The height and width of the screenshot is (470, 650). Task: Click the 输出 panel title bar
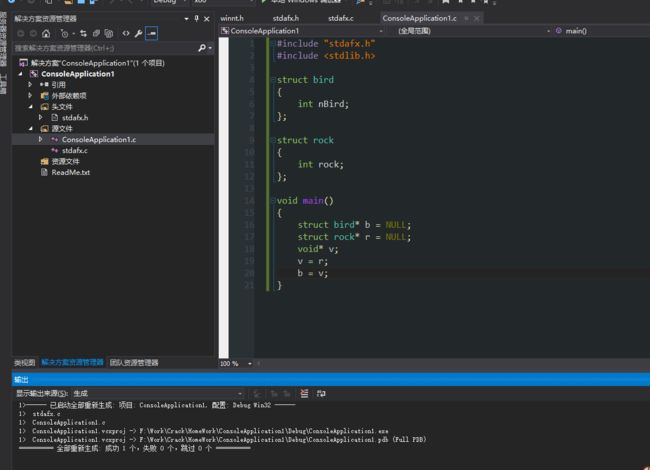[x=331, y=380]
